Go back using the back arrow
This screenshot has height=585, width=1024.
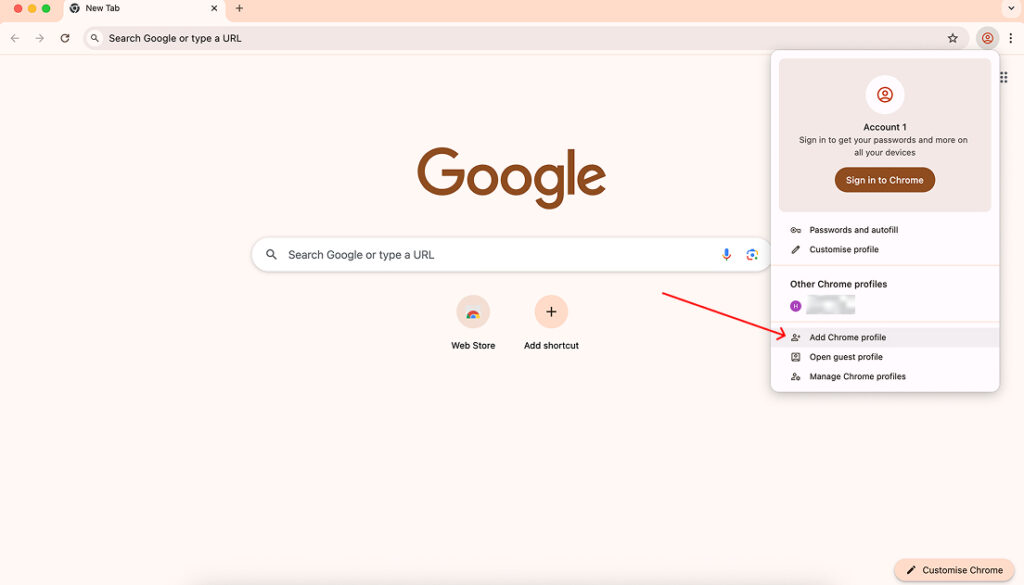coord(15,38)
